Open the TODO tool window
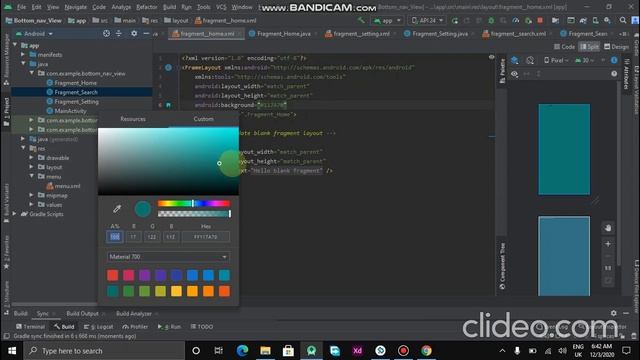The image size is (640, 360). tap(202, 327)
